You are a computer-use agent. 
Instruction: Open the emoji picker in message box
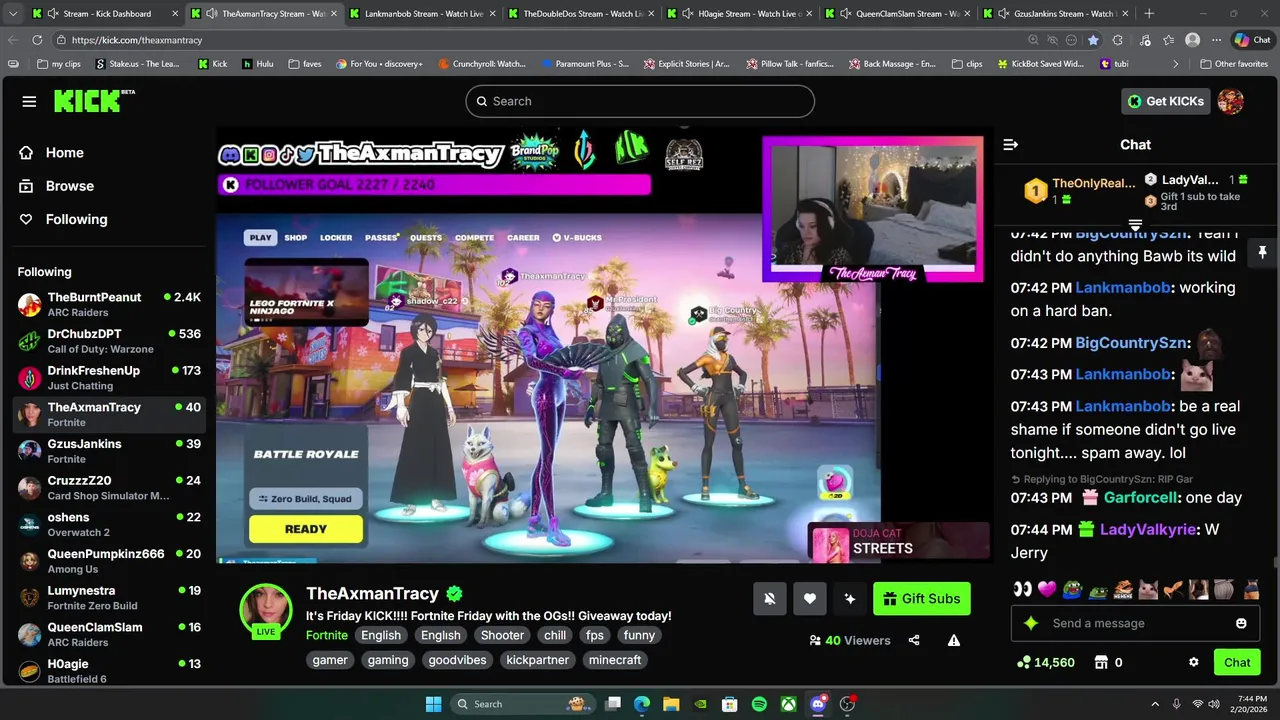point(1241,623)
